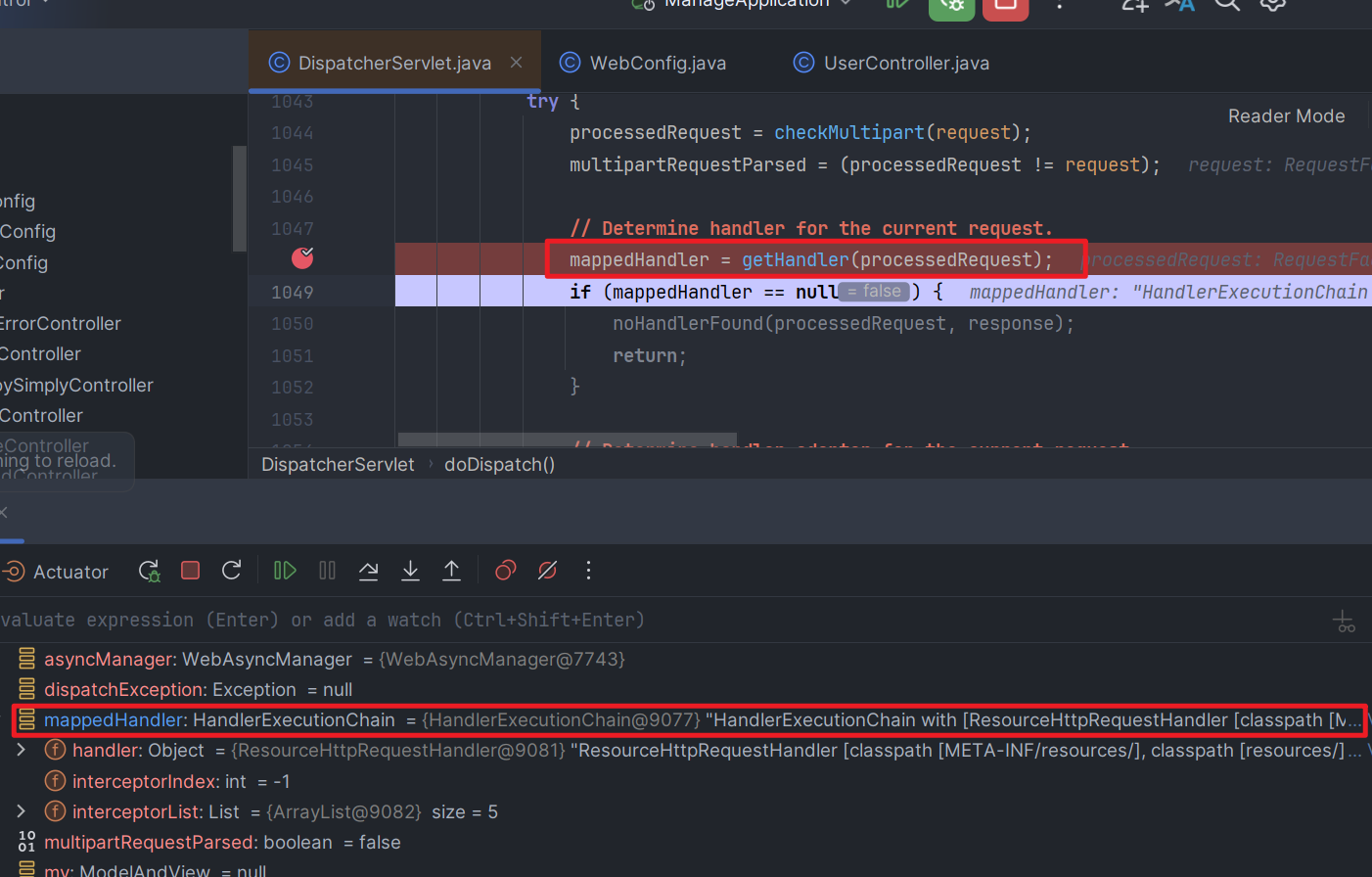Screen dimensions: 1372x877
Task: Click the noHandlerFound call on line 1050
Action: 688,323
